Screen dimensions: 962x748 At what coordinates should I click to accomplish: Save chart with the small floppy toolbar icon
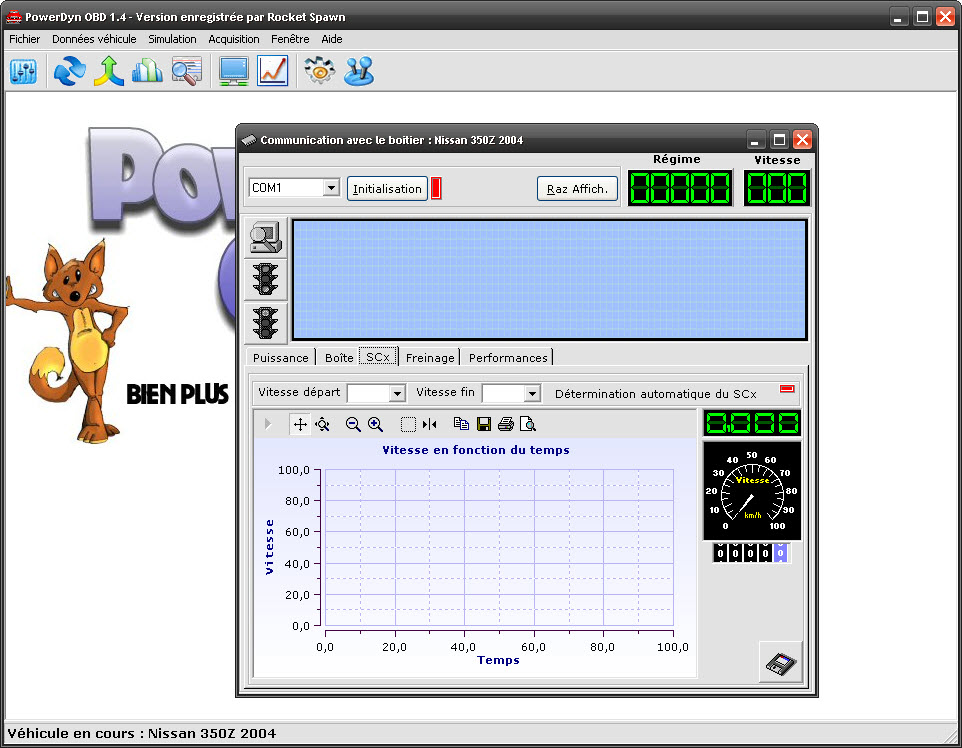[x=484, y=424]
